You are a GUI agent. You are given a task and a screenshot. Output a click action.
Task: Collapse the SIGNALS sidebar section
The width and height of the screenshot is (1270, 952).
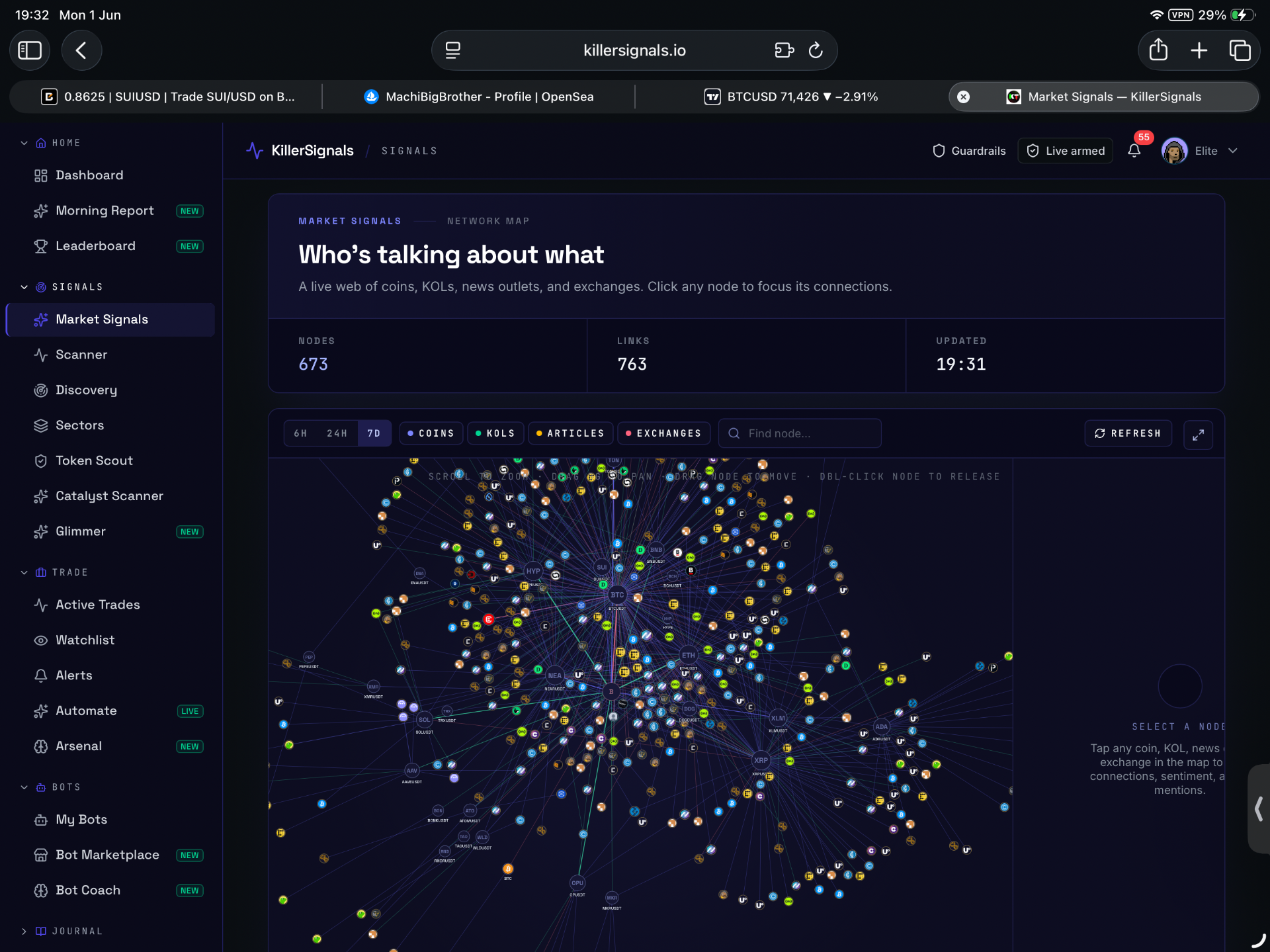tap(24, 287)
